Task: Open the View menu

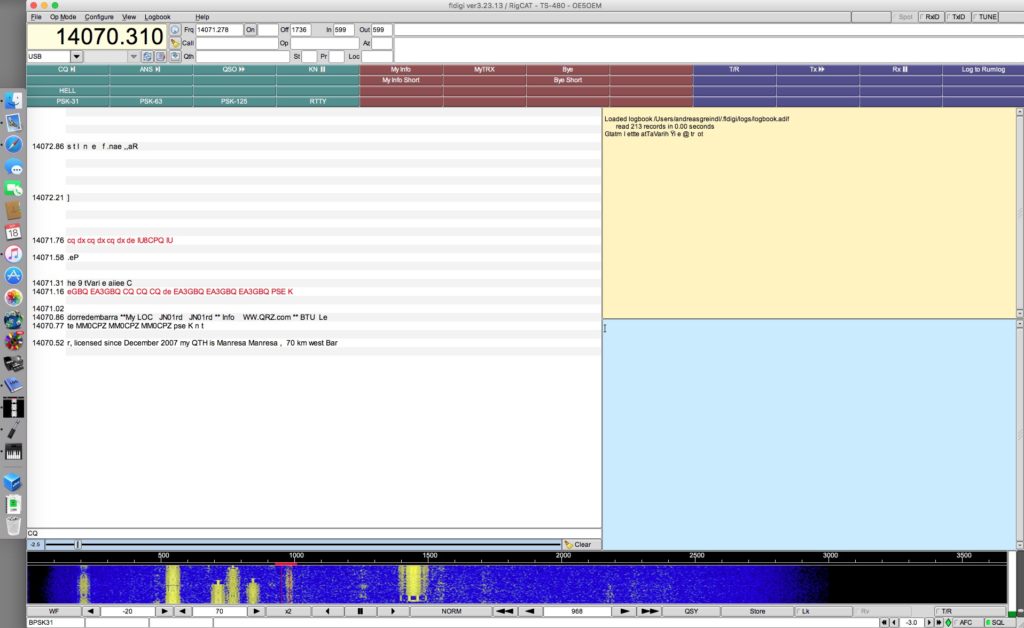Action: click(129, 17)
